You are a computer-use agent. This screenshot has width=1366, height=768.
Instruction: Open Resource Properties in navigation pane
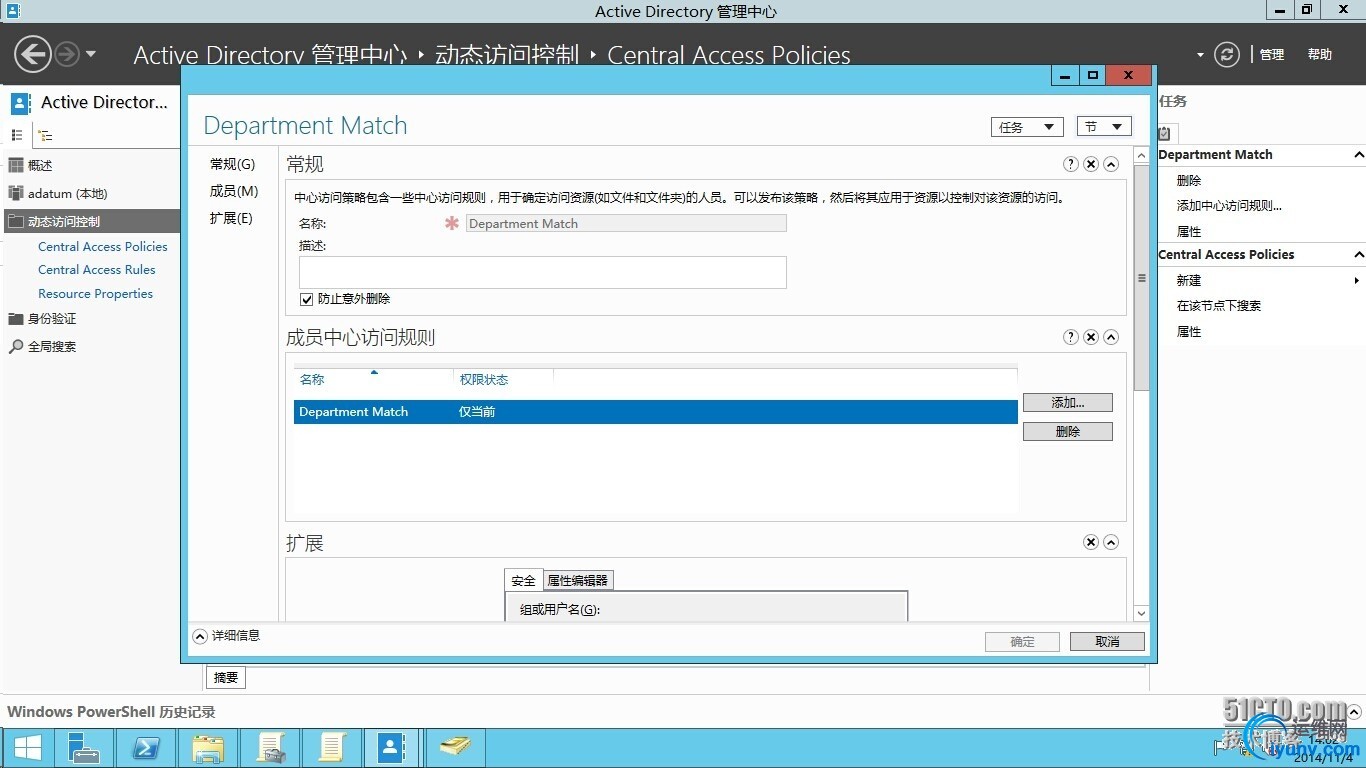click(95, 293)
